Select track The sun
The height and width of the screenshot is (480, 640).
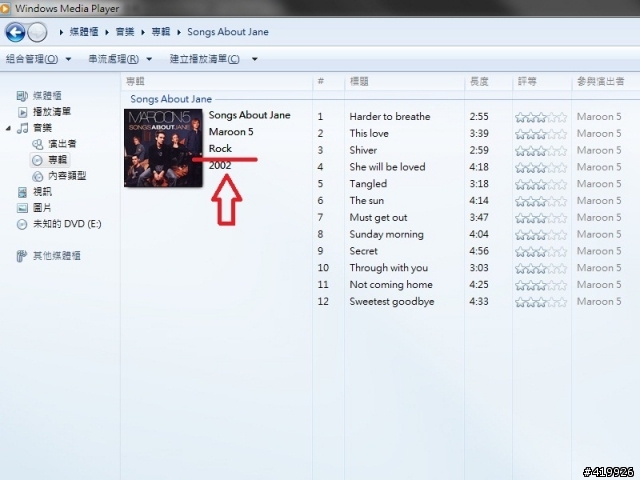coord(367,200)
